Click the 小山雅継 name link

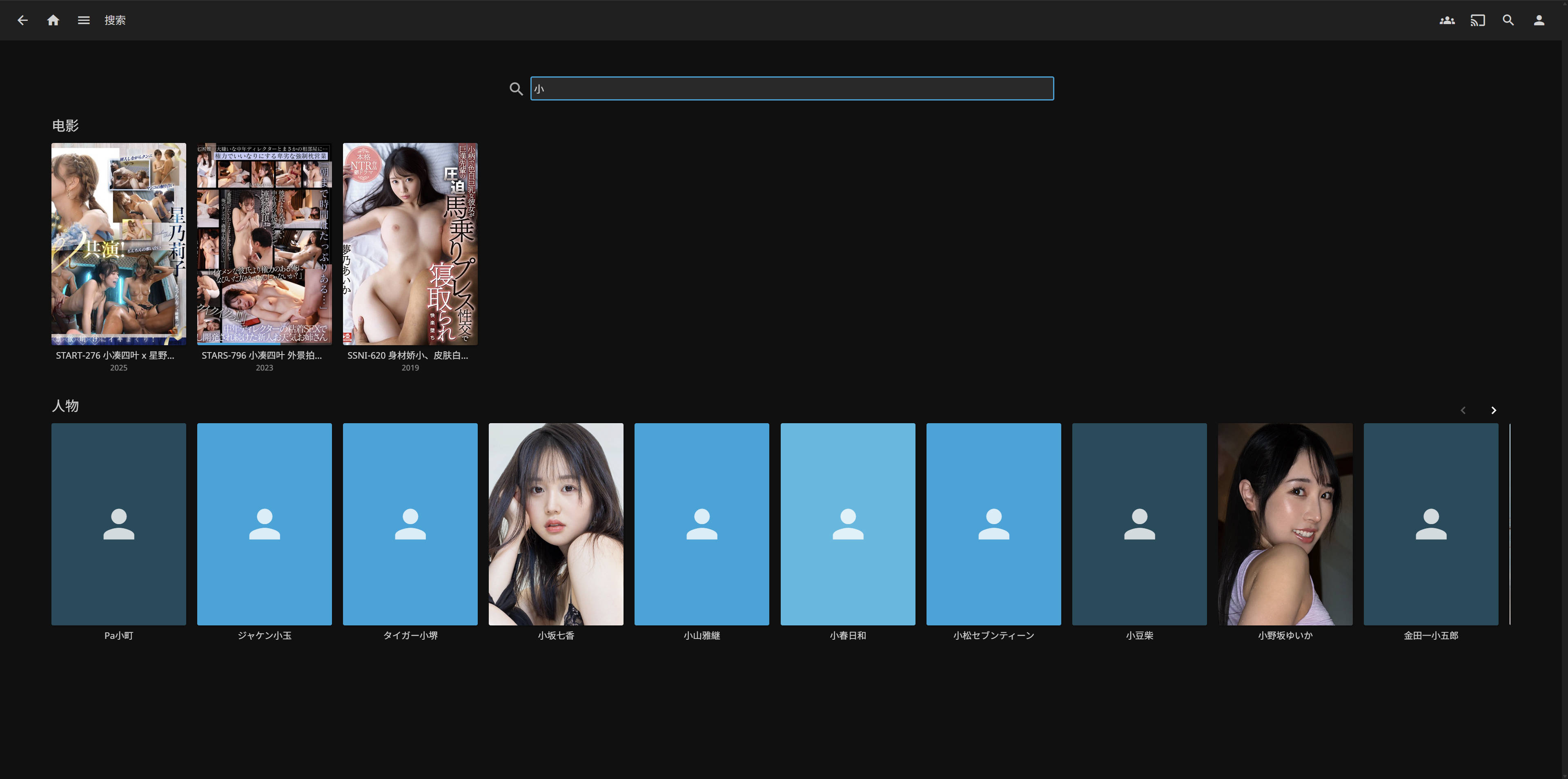(701, 635)
